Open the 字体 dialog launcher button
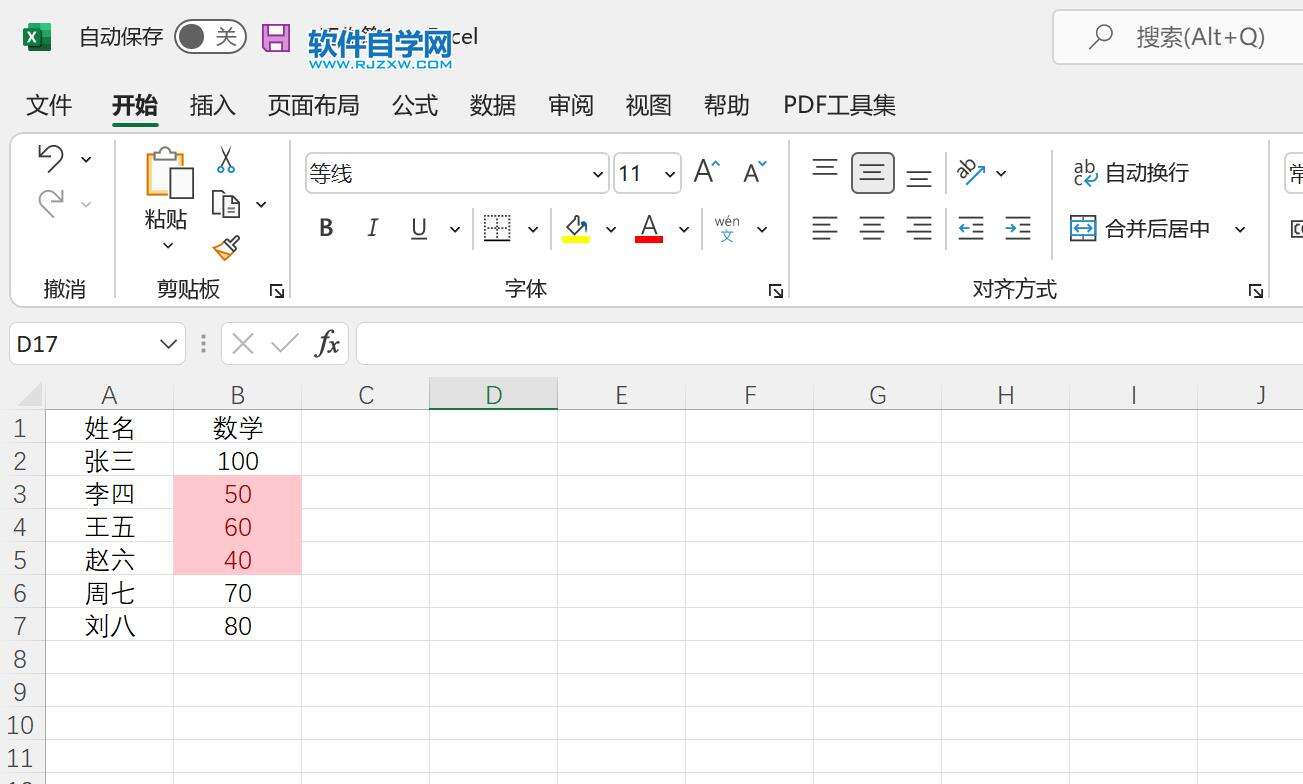Screen dimensions: 1303x784 tap(775, 290)
